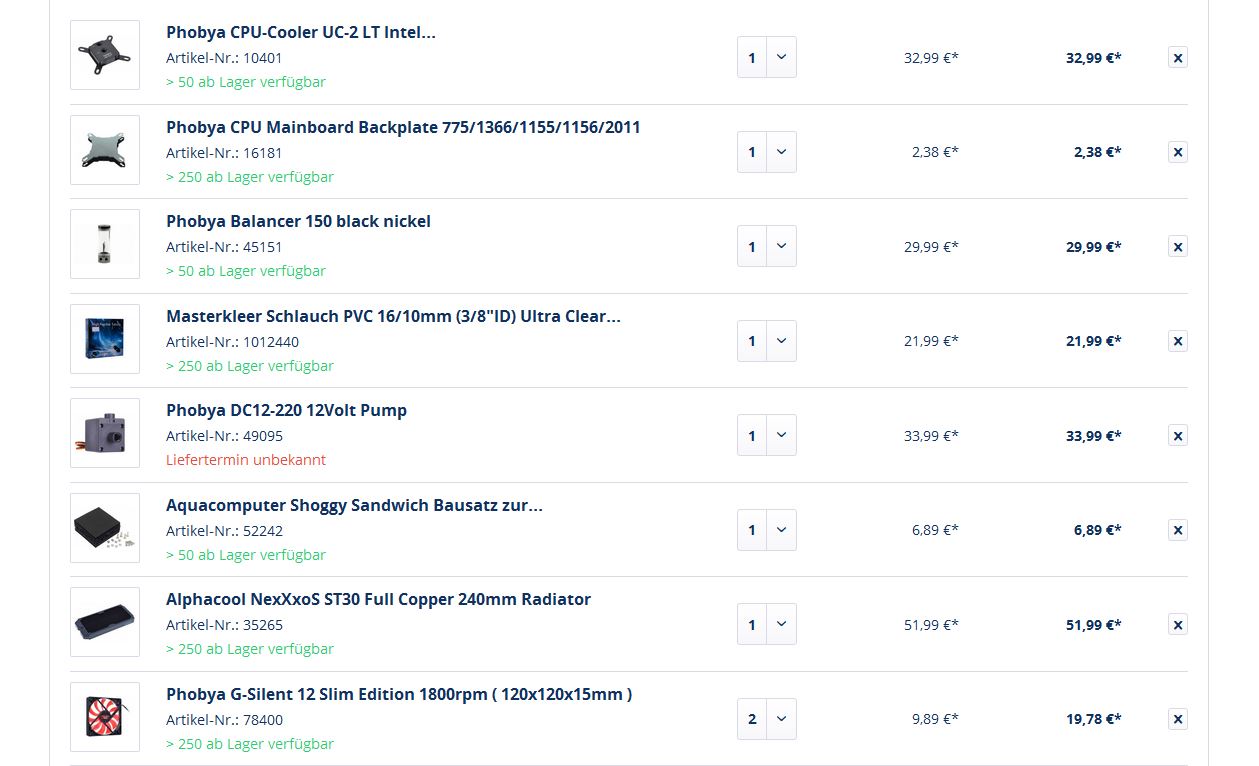Screen dimensions: 1259x766
Task: Change quantity of G-Silent 12 Slim fans
Action: [x=767, y=719]
